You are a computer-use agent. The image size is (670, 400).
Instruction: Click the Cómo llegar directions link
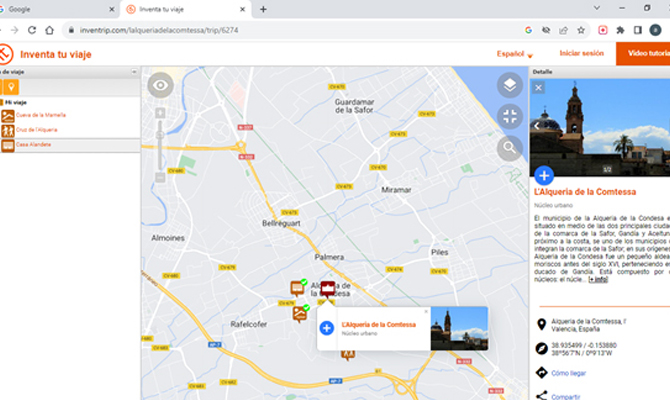(x=568, y=373)
